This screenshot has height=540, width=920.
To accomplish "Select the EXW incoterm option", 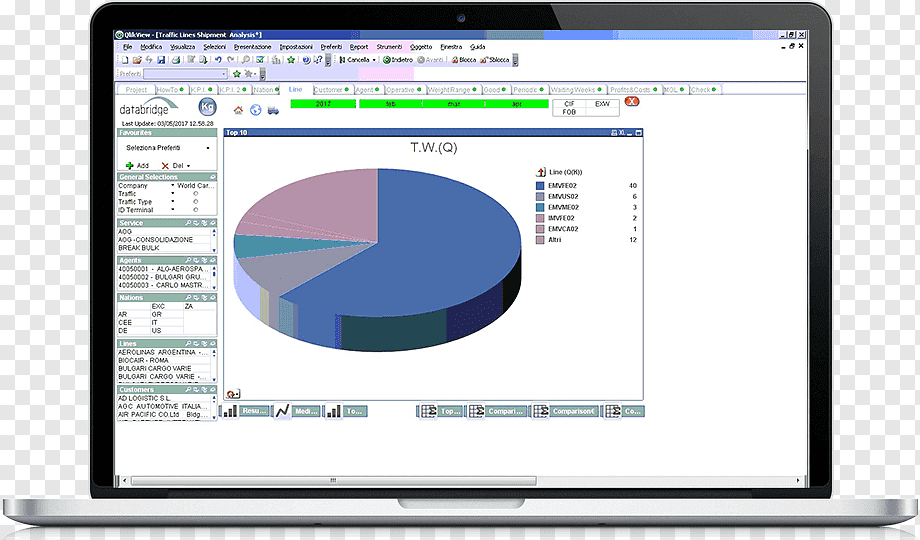I will coord(602,104).
